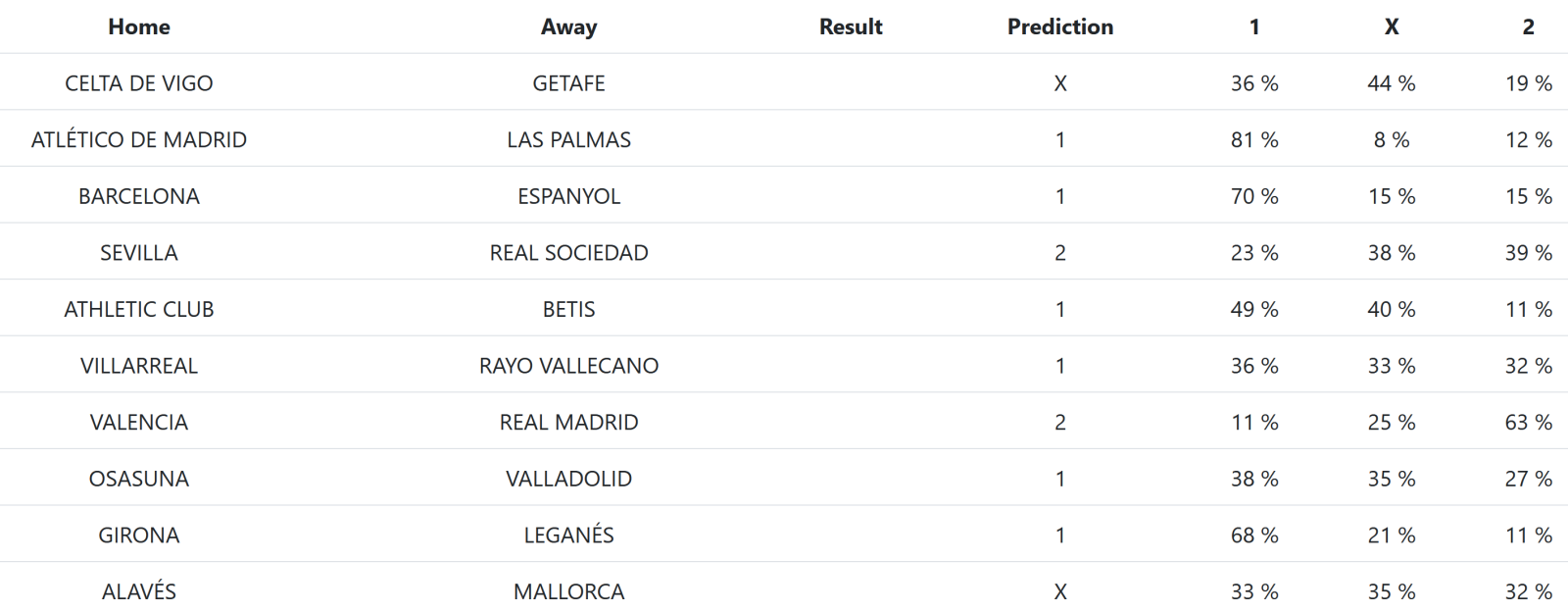Select the OSASUNA home team cell

pyautogui.click(x=138, y=479)
